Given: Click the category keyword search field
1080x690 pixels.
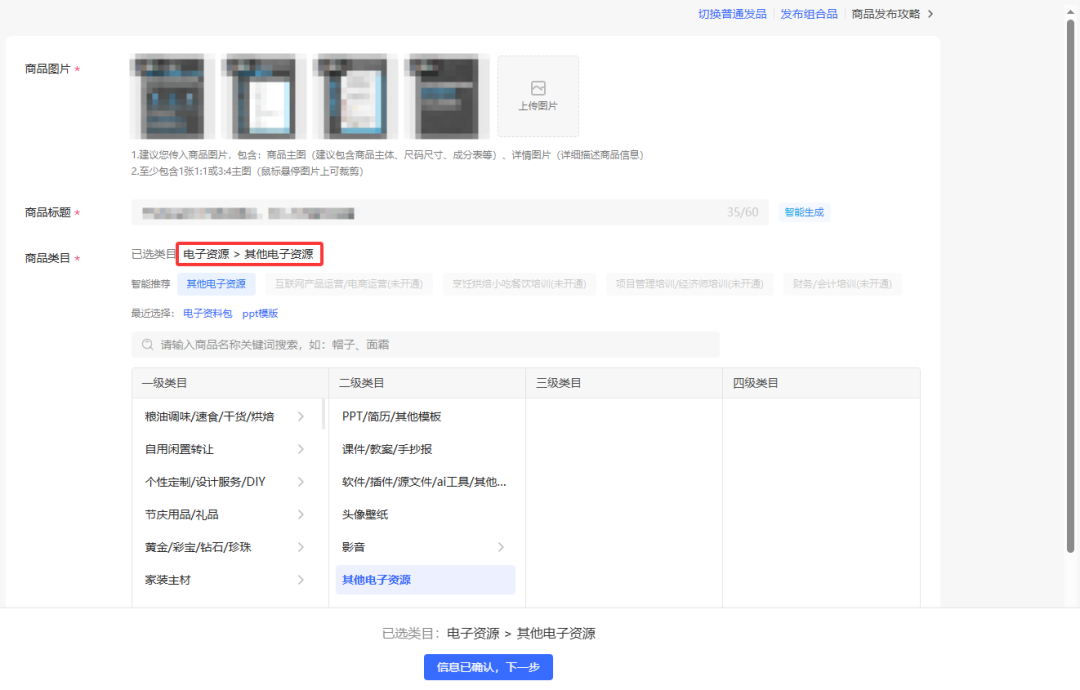Looking at the screenshot, I should 430,345.
